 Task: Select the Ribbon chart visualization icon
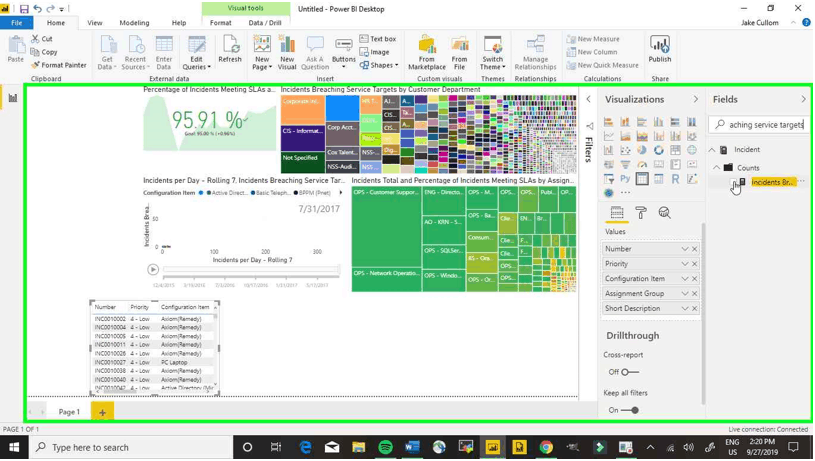click(691, 136)
